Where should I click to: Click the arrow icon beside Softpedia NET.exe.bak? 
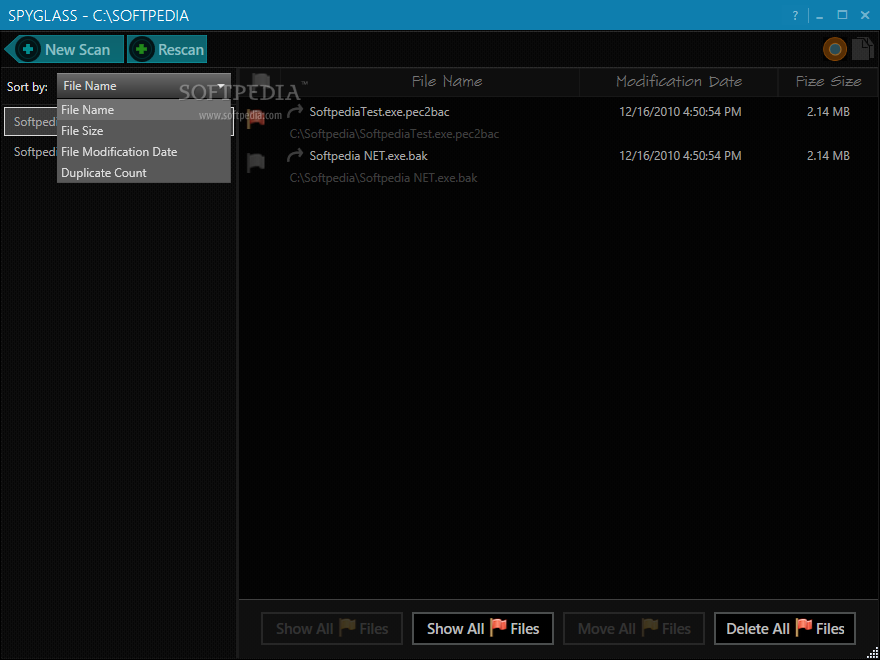pyautogui.click(x=295, y=155)
